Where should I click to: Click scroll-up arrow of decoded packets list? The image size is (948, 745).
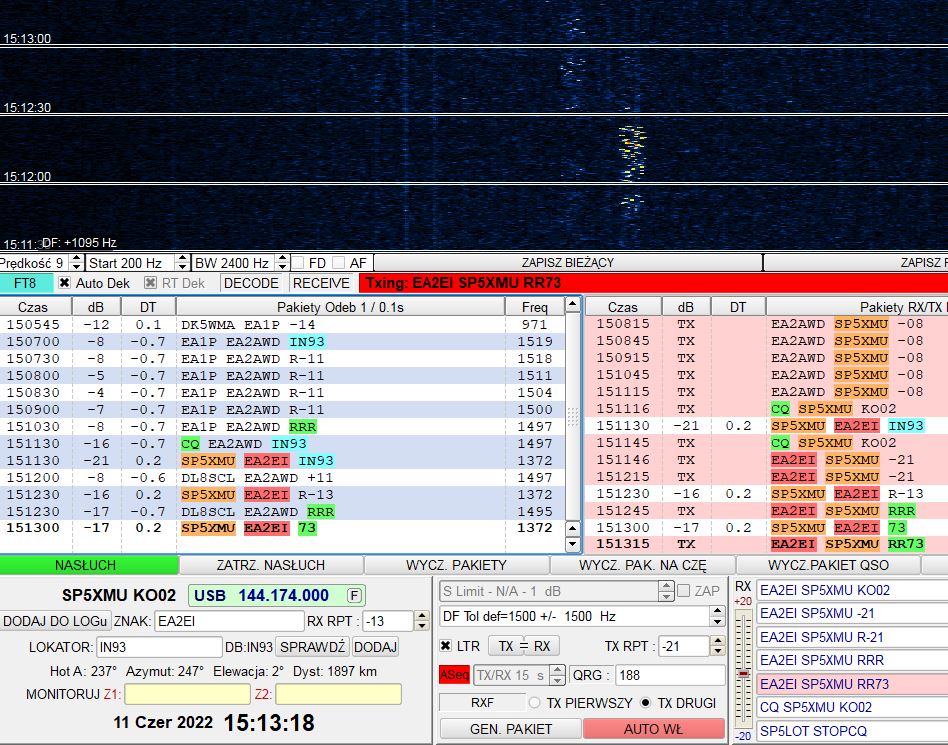(x=573, y=304)
